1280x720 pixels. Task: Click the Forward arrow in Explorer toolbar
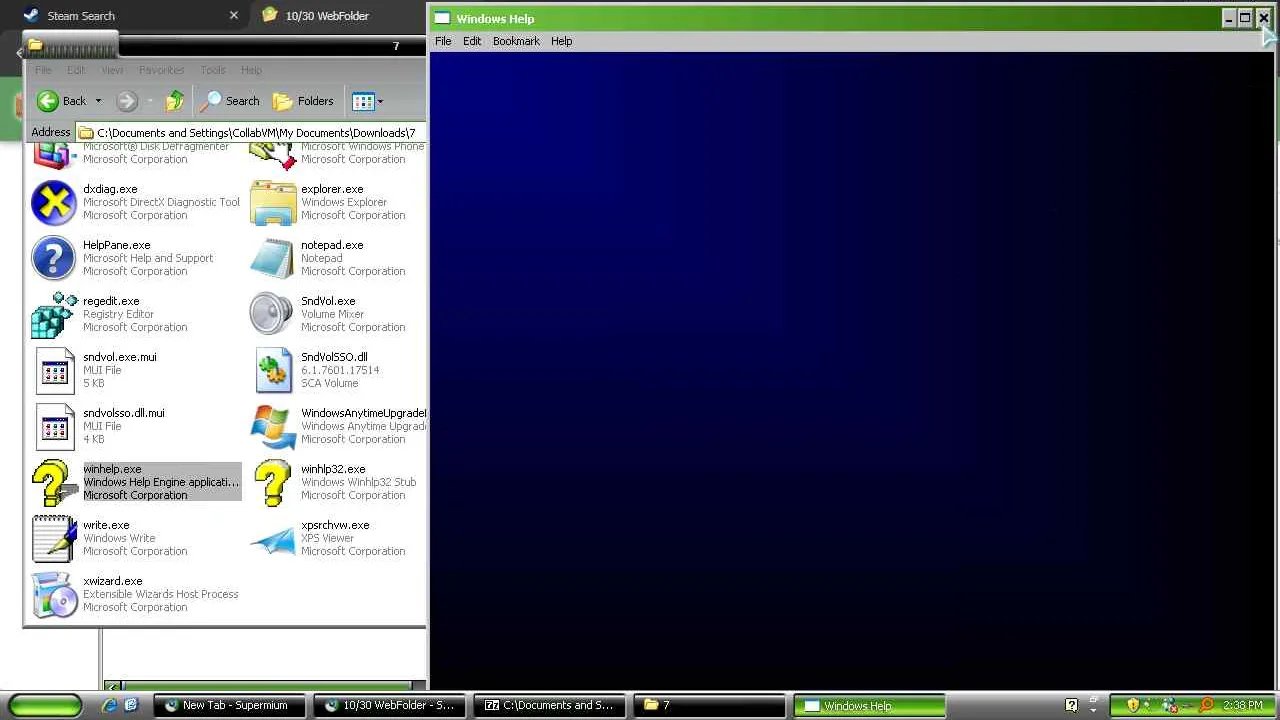126,101
